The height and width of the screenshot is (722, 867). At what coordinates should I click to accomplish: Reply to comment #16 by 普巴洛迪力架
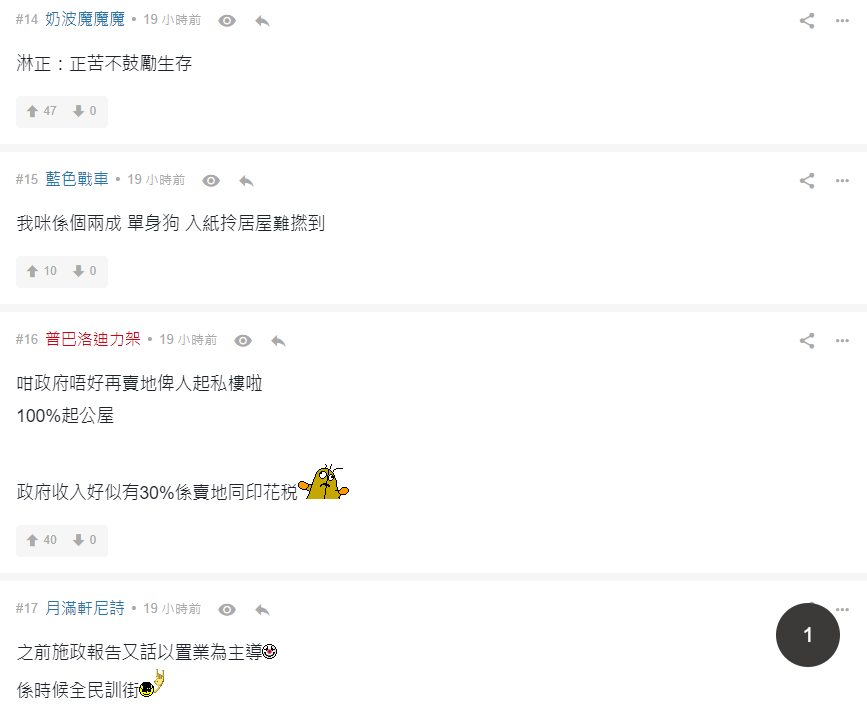(x=278, y=341)
